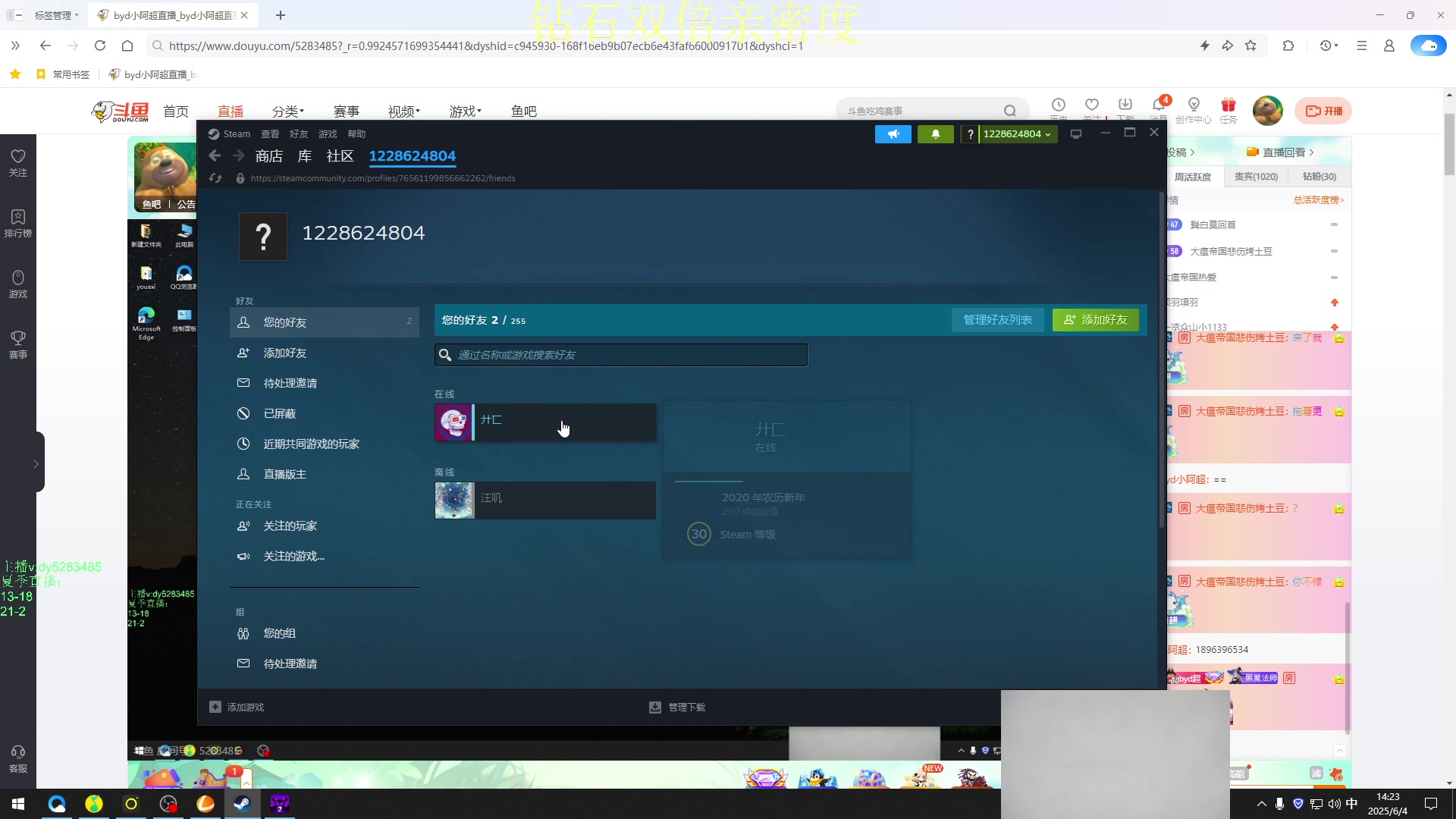The image size is (1456, 819).
Task: Open Douyu 排行榜 sidebar icon
Action: (18, 223)
